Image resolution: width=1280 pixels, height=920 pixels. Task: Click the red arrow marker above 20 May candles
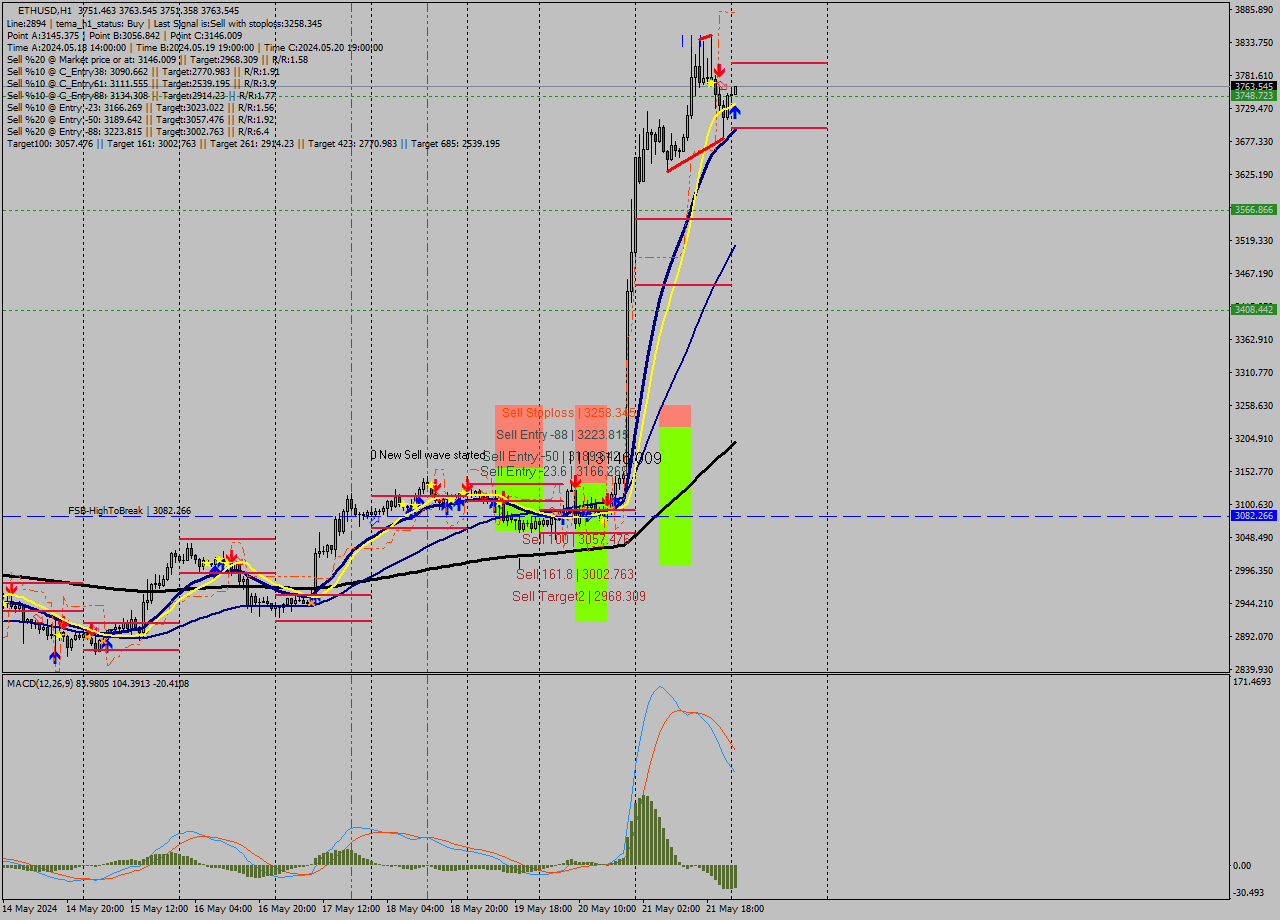pyautogui.click(x=607, y=499)
